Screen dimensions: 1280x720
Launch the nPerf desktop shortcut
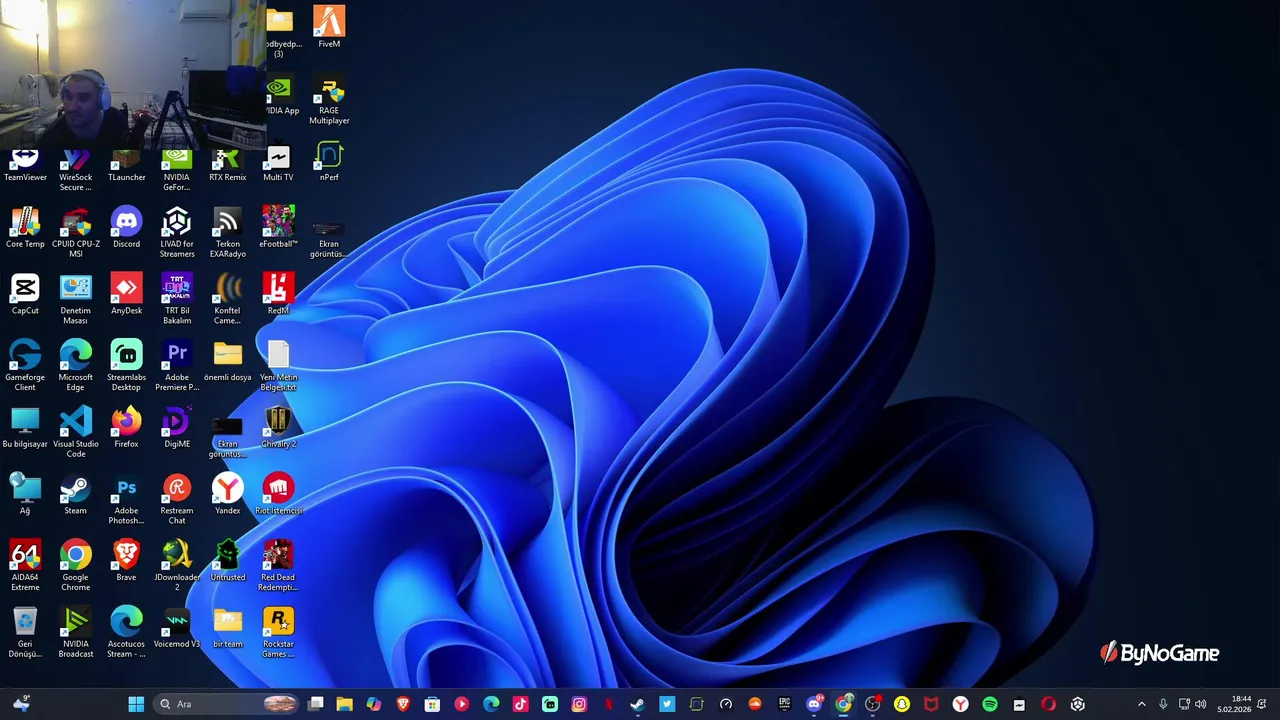329,162
